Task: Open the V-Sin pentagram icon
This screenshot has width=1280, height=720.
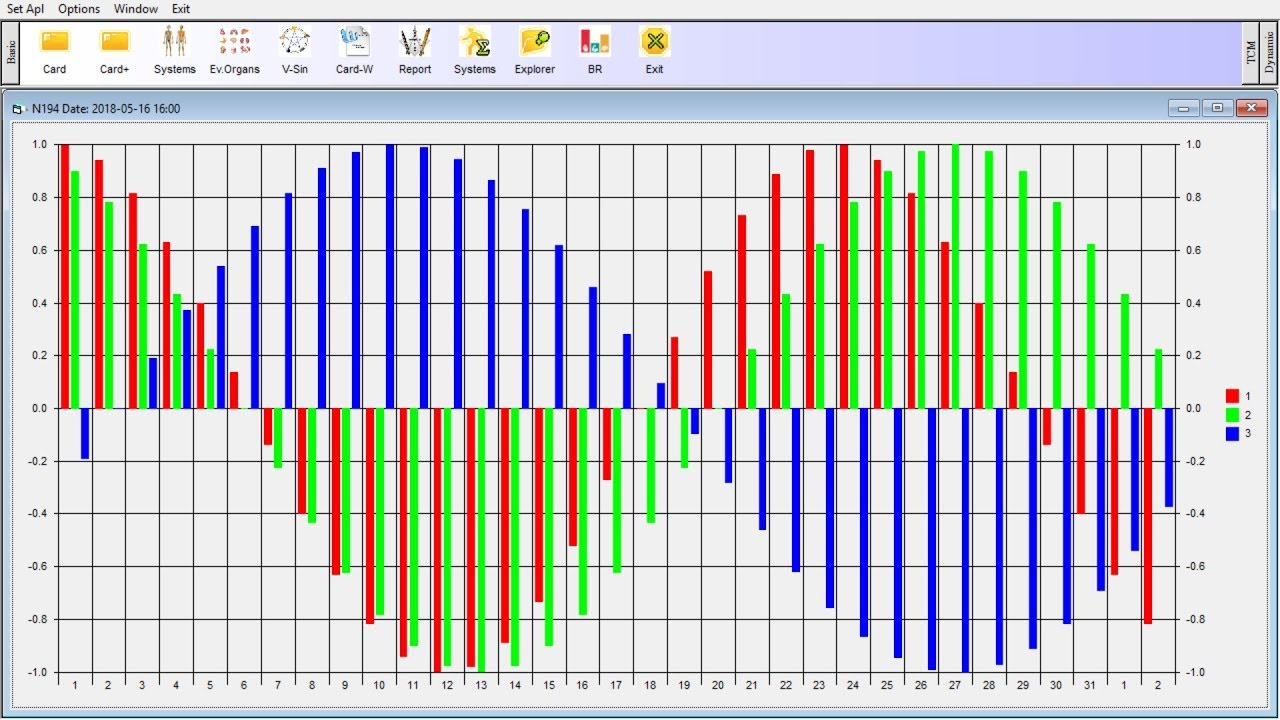Action: pyautogui.click(x=295, y=50)
